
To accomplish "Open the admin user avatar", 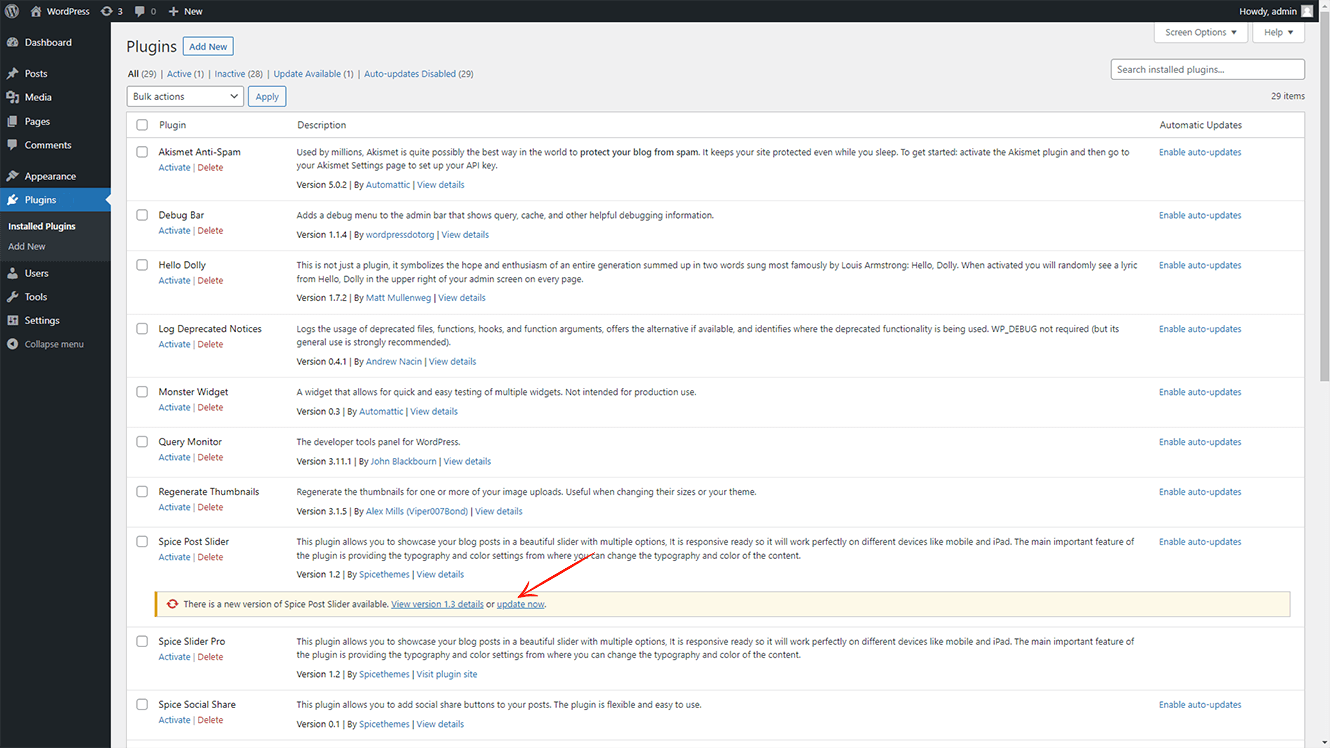I will 1307,11.
